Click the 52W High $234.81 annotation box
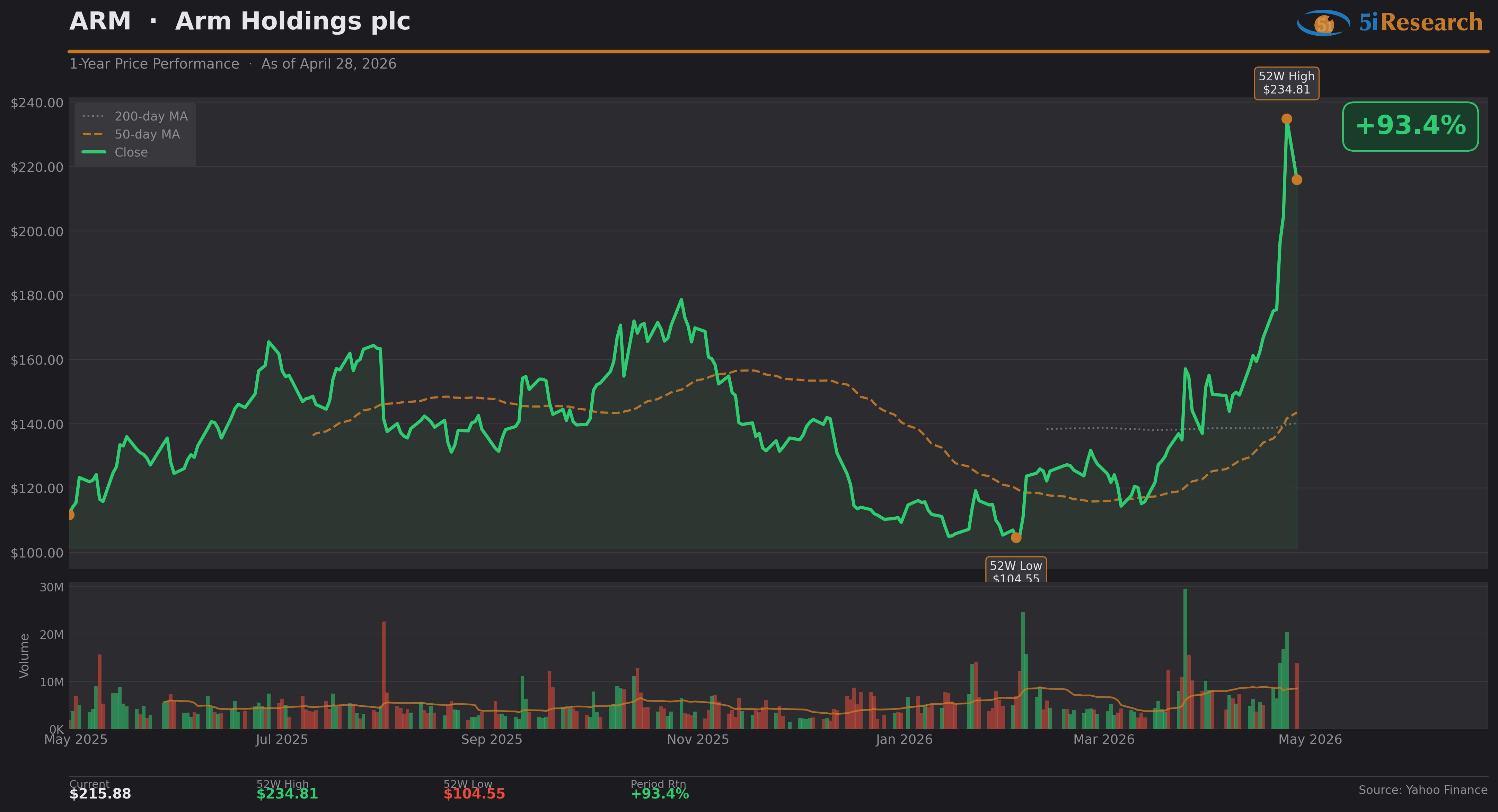The image size is (1498, 812). (x=1286, y=83)
